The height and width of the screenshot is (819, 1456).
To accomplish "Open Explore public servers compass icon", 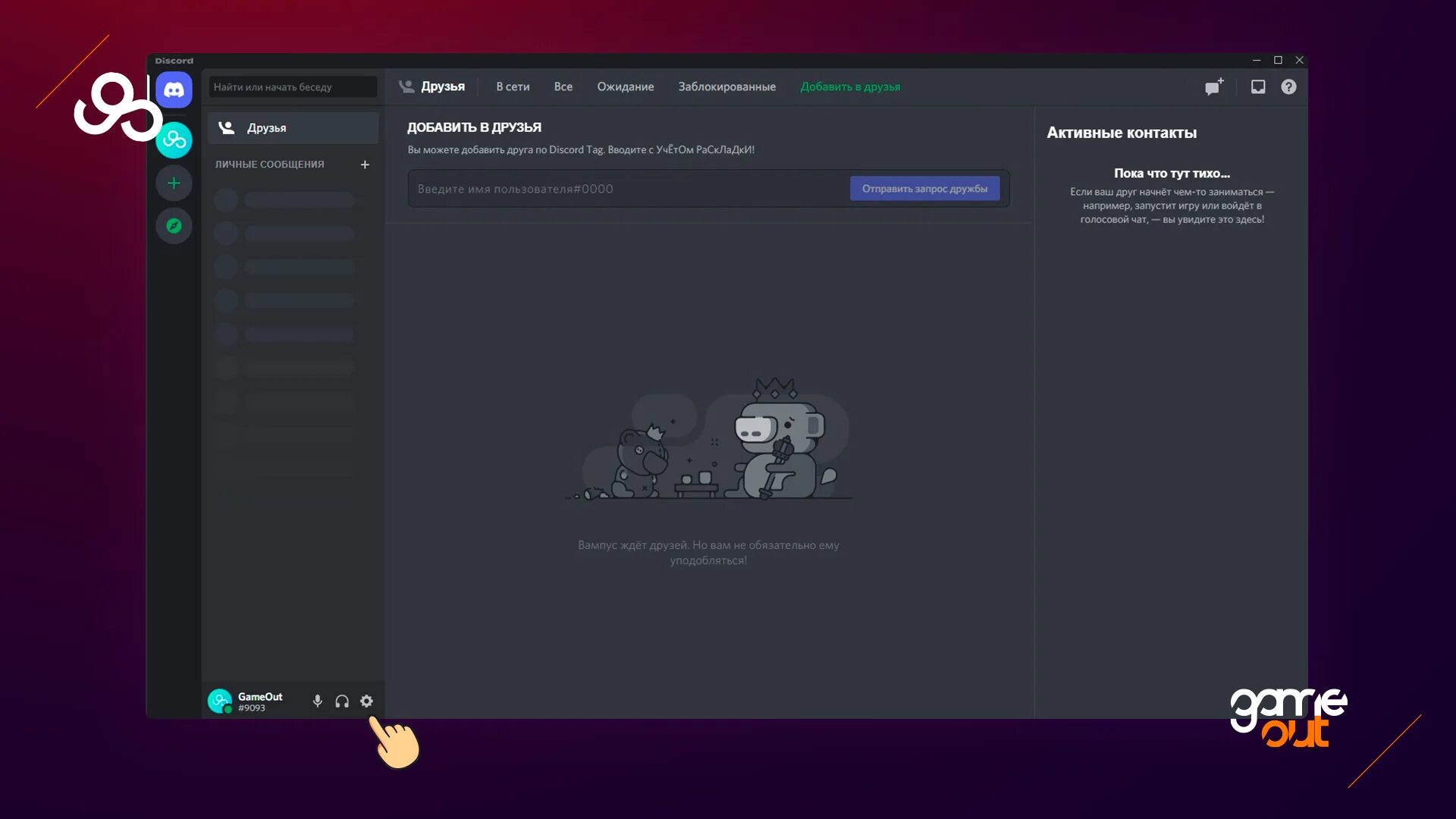I will tap(174, 226).
